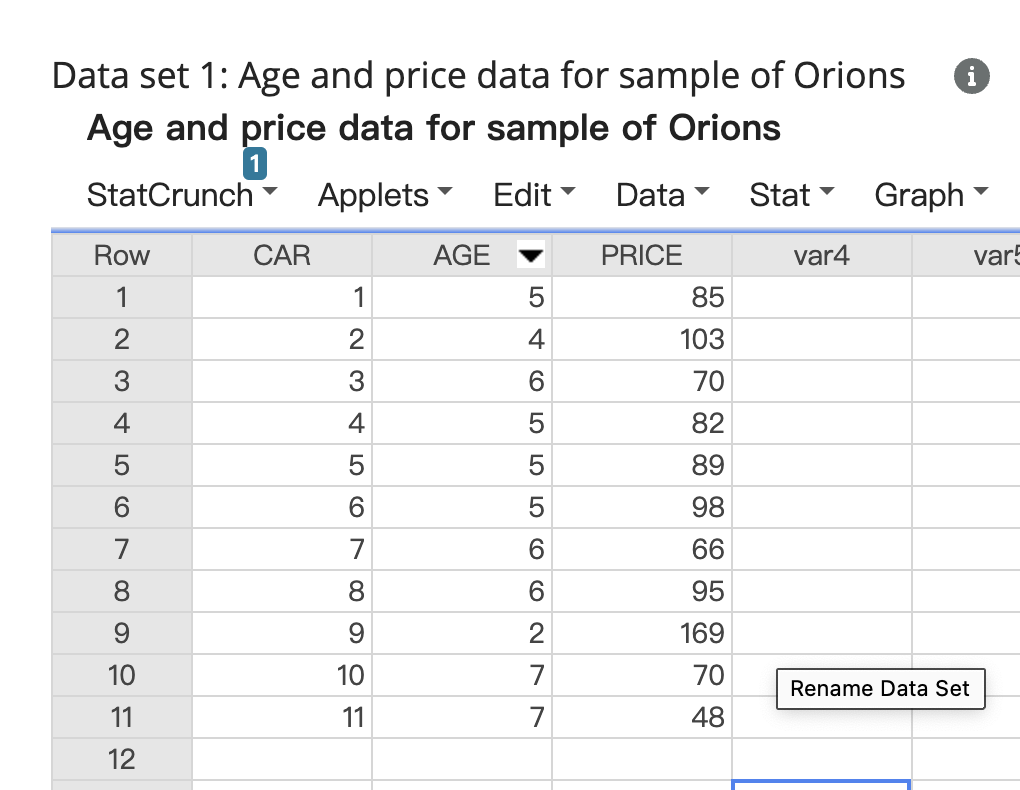1020x790 pixels.
Task: Select row number 8
Action: tap(122, 591)
